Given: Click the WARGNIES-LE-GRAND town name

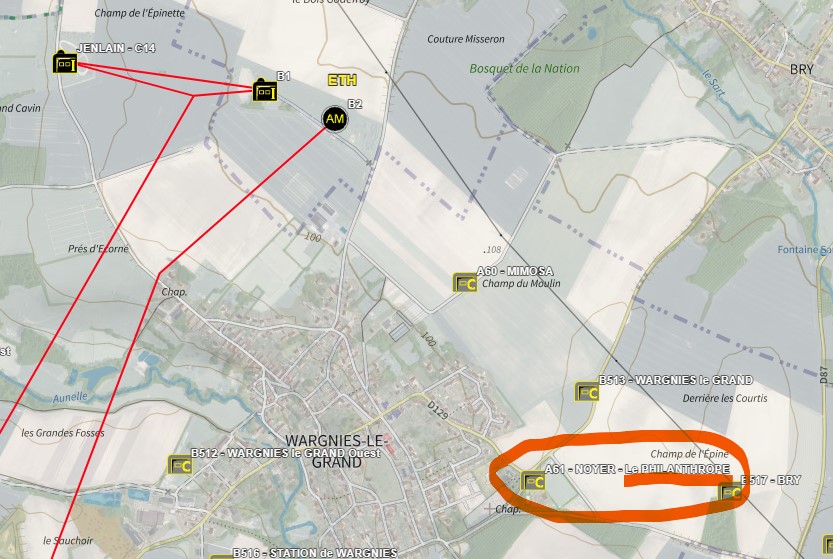Looking at the screenshot, I should [337, 451].
